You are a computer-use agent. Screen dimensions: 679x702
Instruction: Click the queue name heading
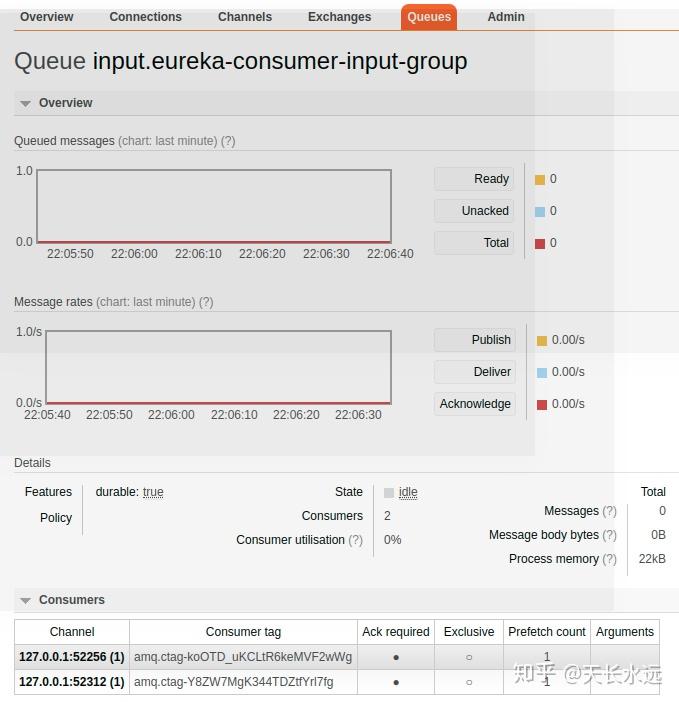coord(280,61)
